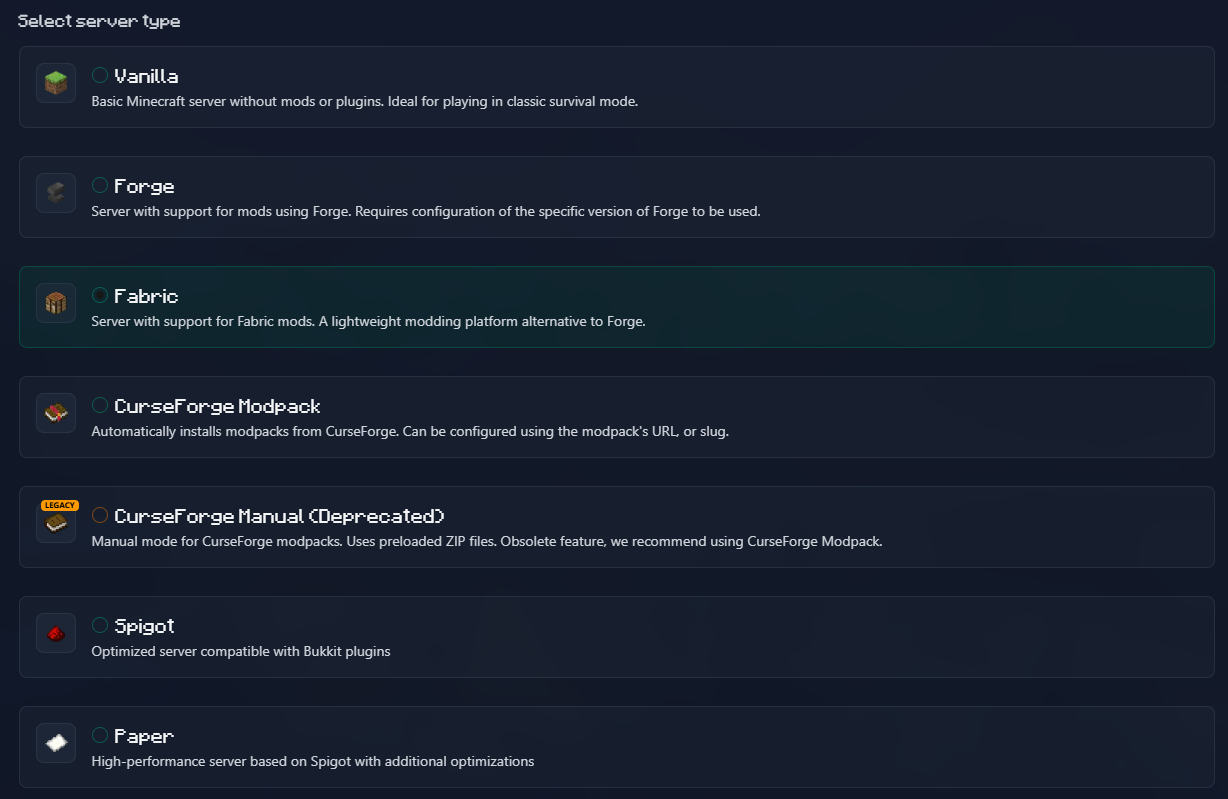Click the Forge anvil icon
The width and height of the screenshot is (1228, 799).
click(x=56, y=193)
